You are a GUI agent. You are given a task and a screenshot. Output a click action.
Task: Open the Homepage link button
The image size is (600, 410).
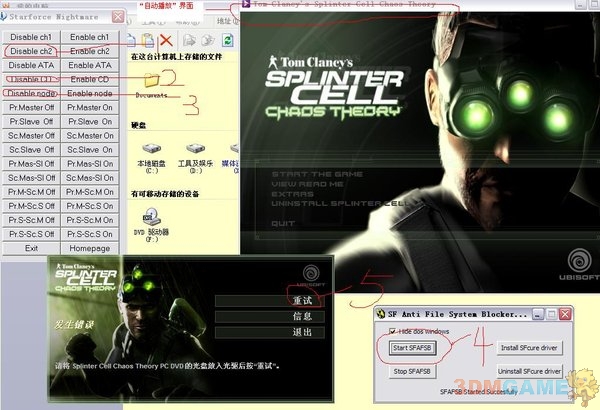[90, 247]
